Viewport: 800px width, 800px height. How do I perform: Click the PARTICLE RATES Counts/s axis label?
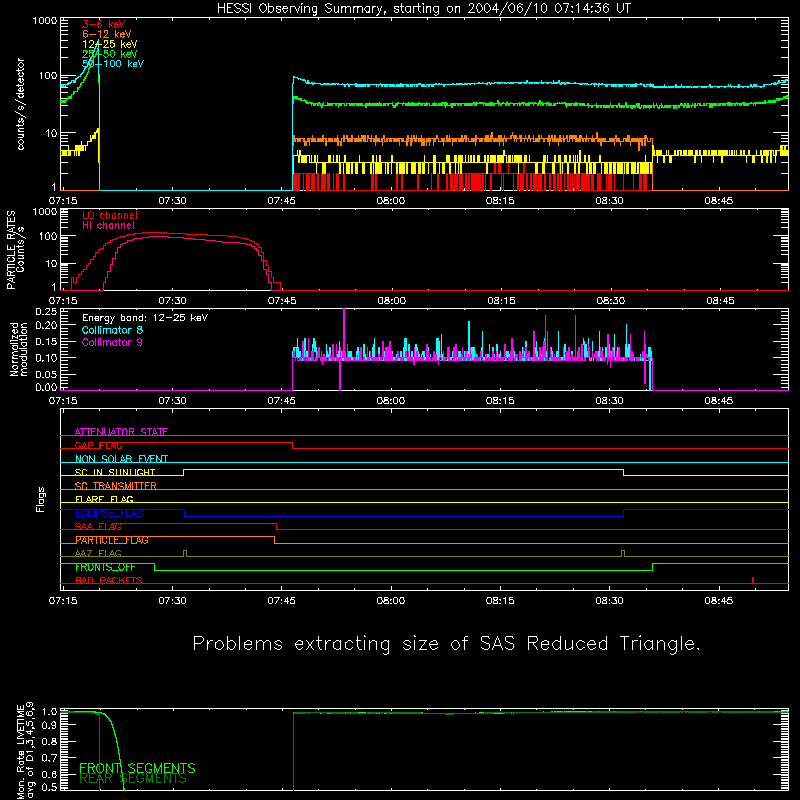pos(15,250)
